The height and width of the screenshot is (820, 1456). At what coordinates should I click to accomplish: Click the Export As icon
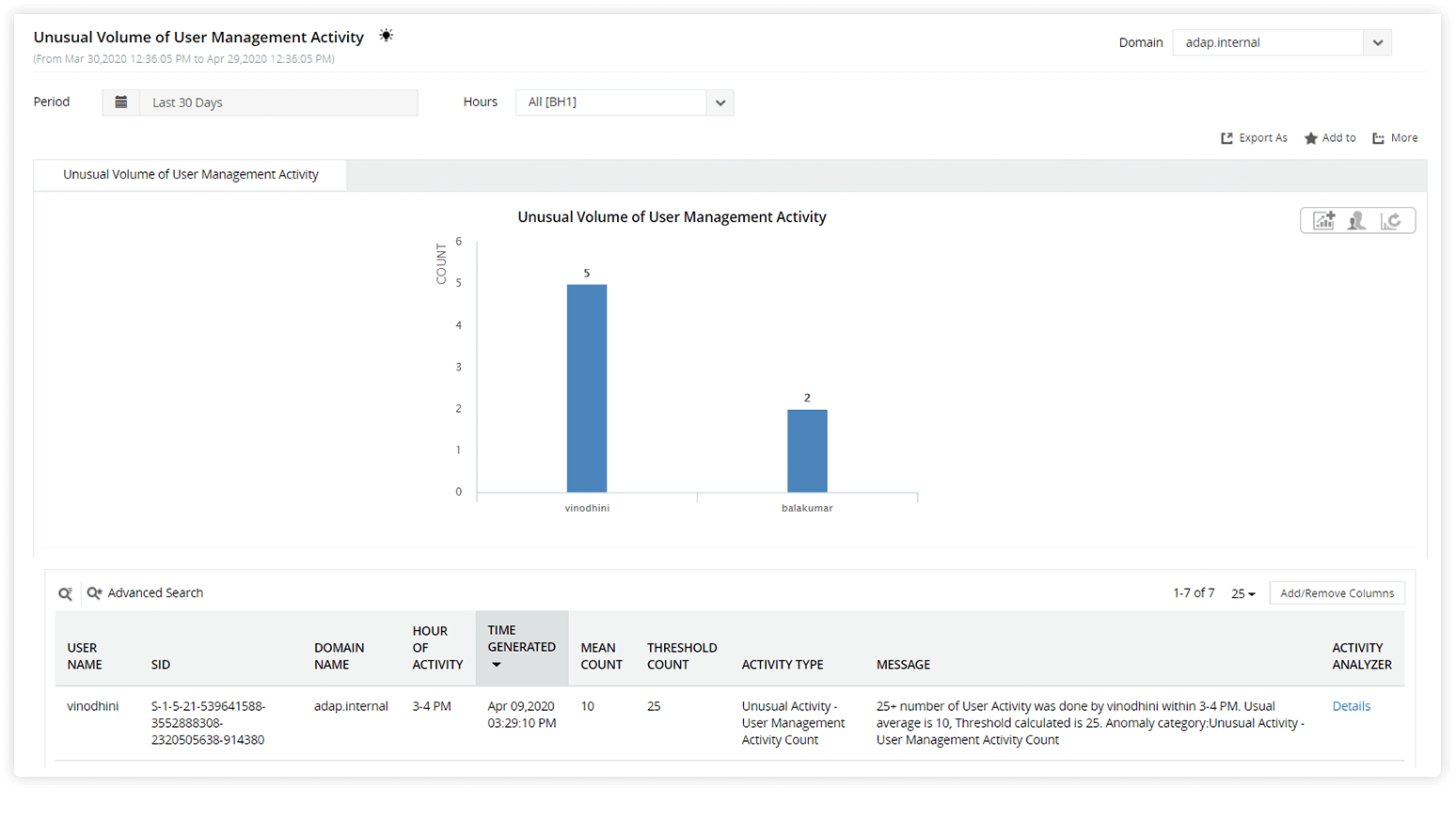[1254, 137]
